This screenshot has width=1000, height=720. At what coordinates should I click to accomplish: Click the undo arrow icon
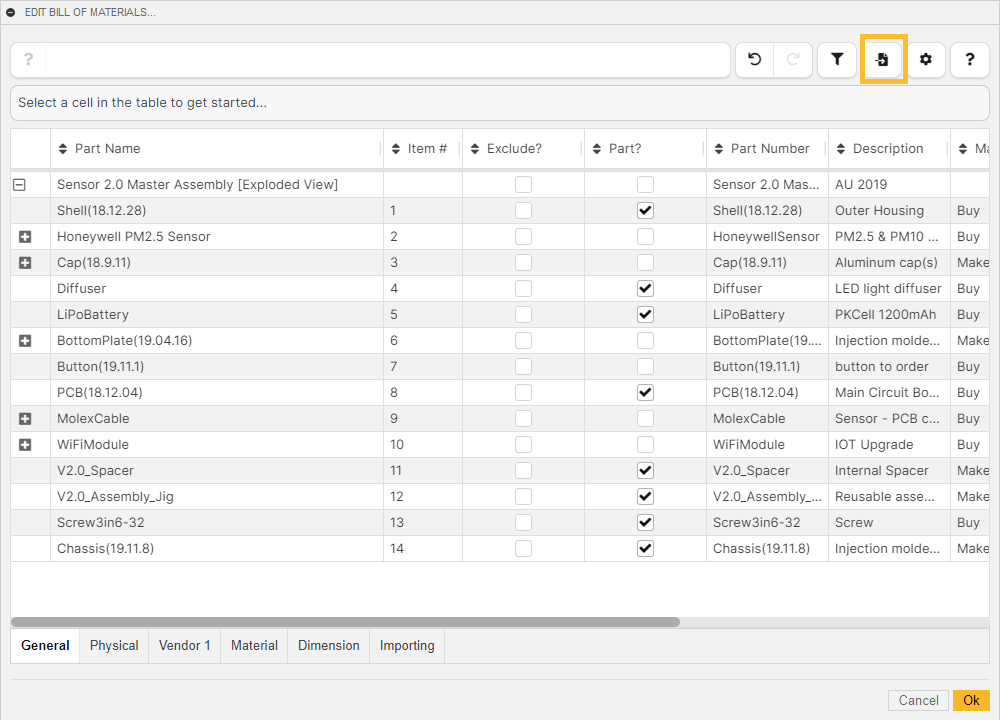pyautogui.click(x=755, y=60)
